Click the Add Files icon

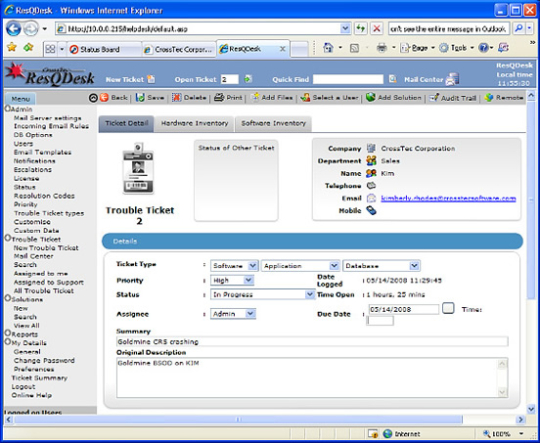click(x=255, y=97)
